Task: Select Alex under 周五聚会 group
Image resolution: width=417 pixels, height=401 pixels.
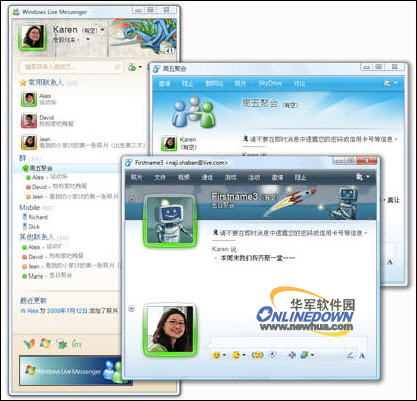Action: pyautogui.click(x=47, y=177)
